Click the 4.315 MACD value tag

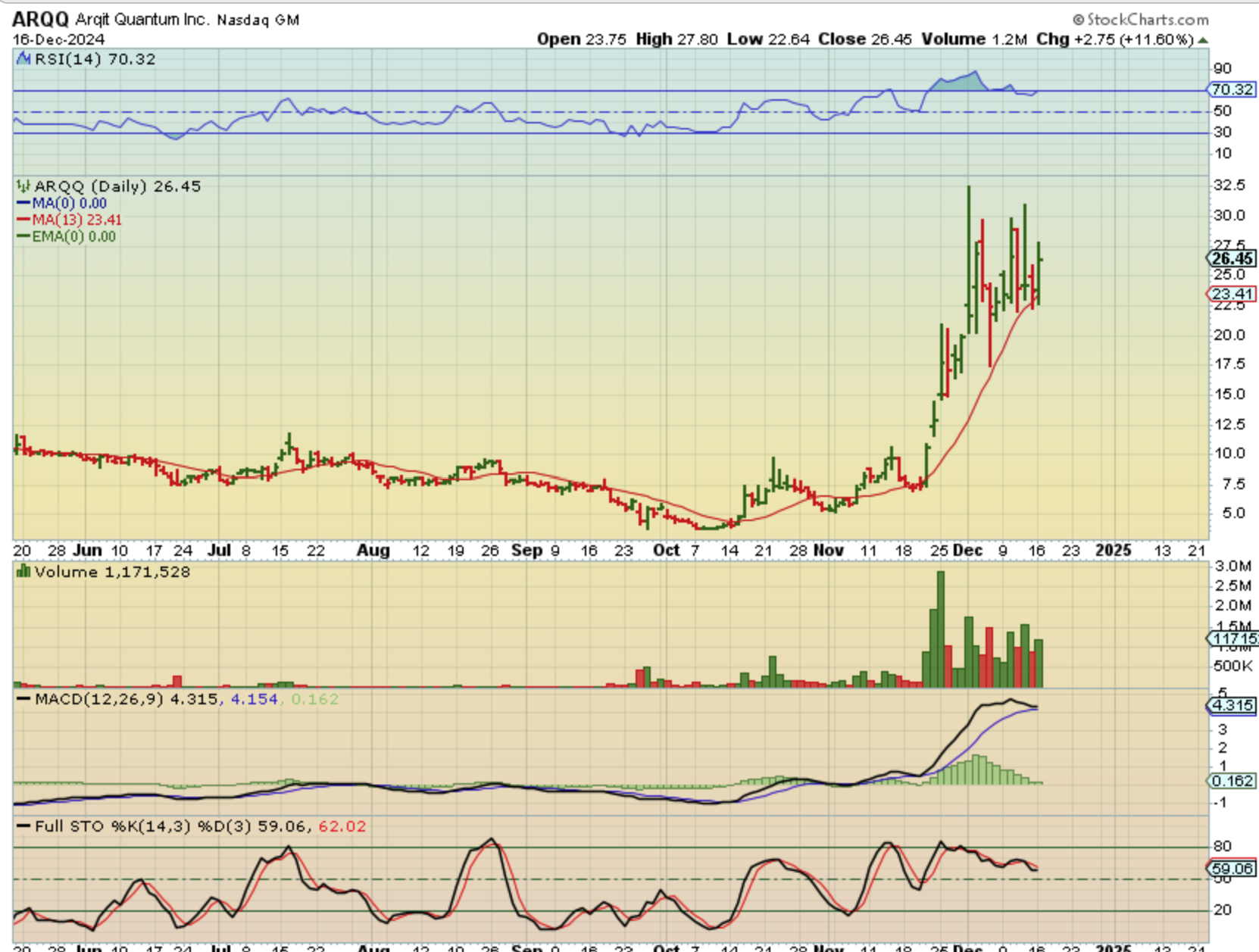[1232, 705]
